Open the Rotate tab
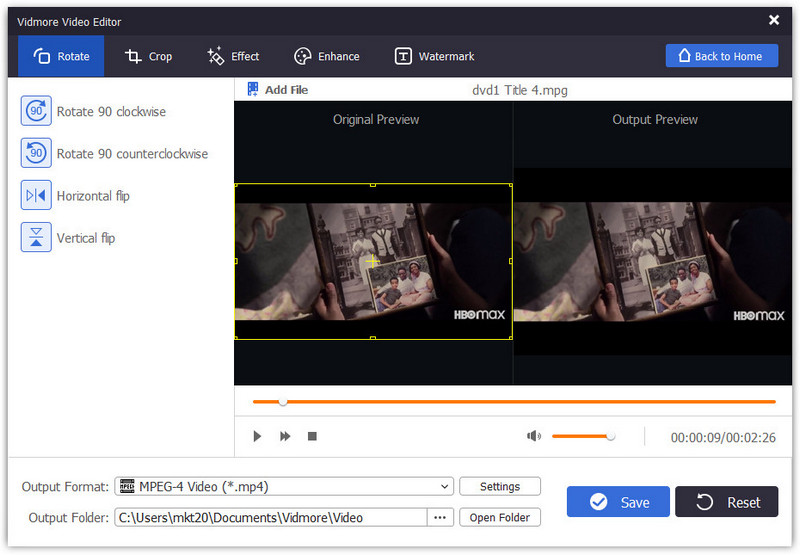Viewport: 800px width, 555px height. point(61,56)
